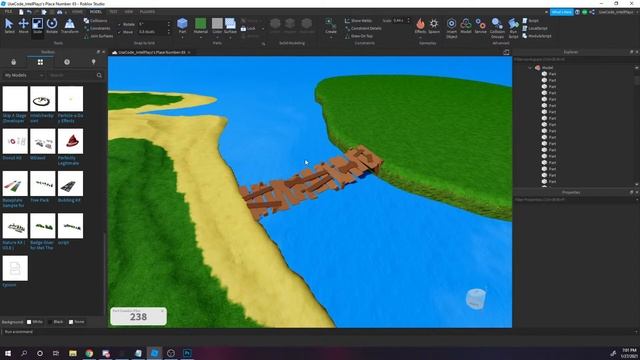This screenshot has width=640, height=360.
Task: Collapse the Model node in Explorer
Action: 530,68
